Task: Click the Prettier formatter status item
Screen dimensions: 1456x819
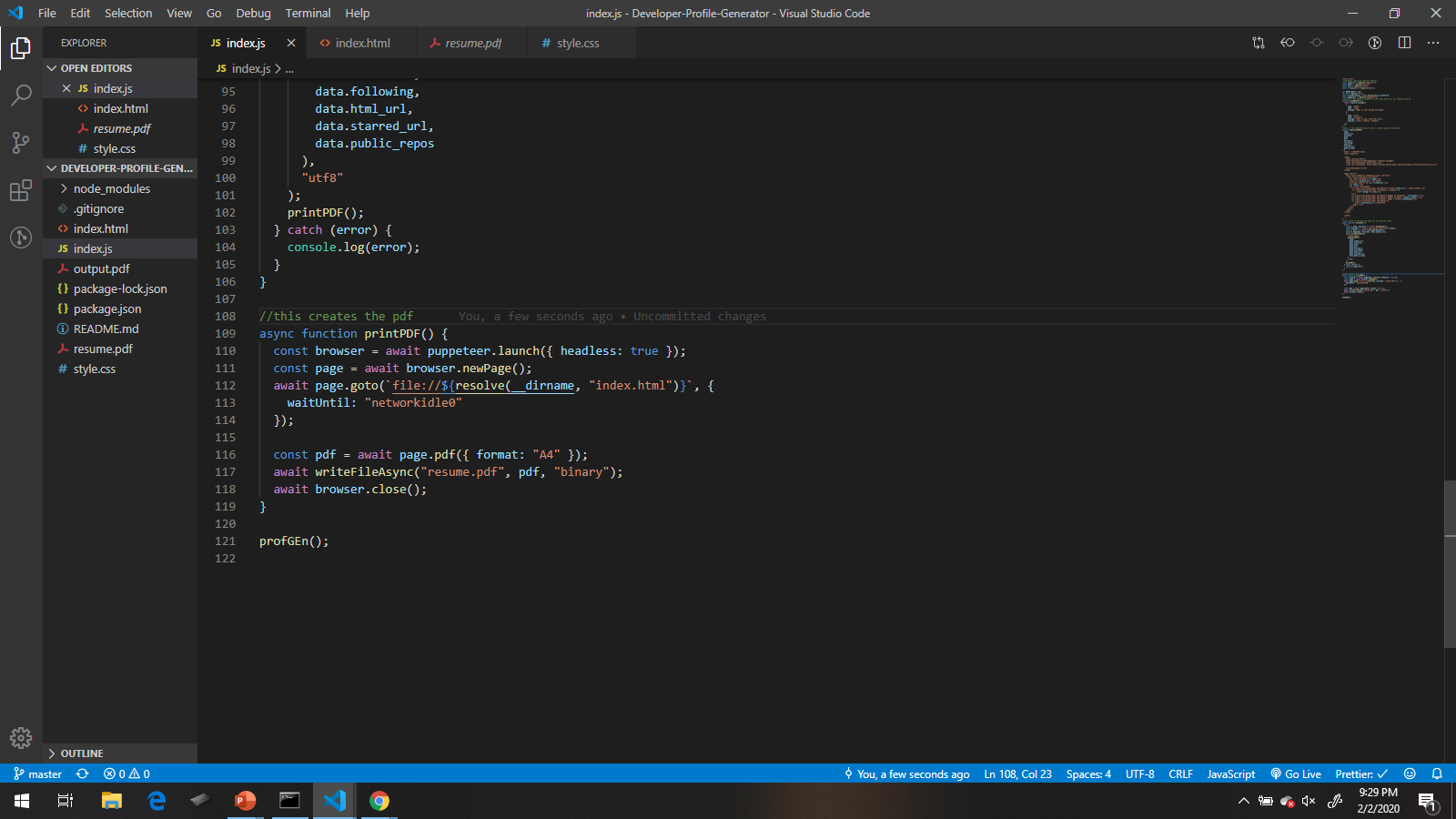Action: [1358, 773]
